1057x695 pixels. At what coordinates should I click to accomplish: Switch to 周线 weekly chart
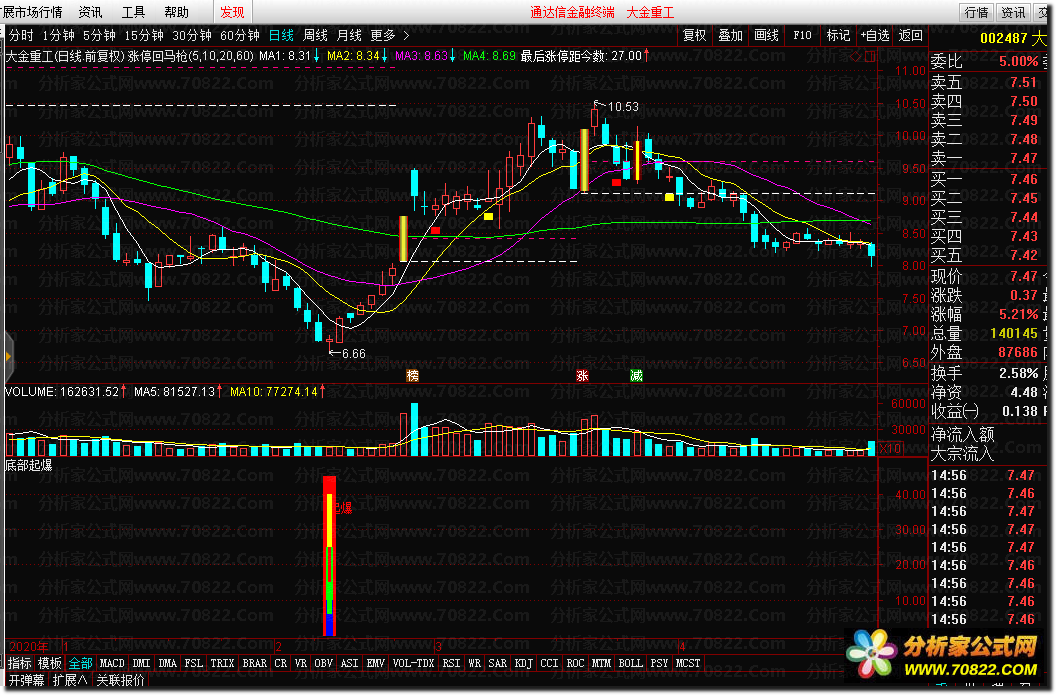pos(315,35)
